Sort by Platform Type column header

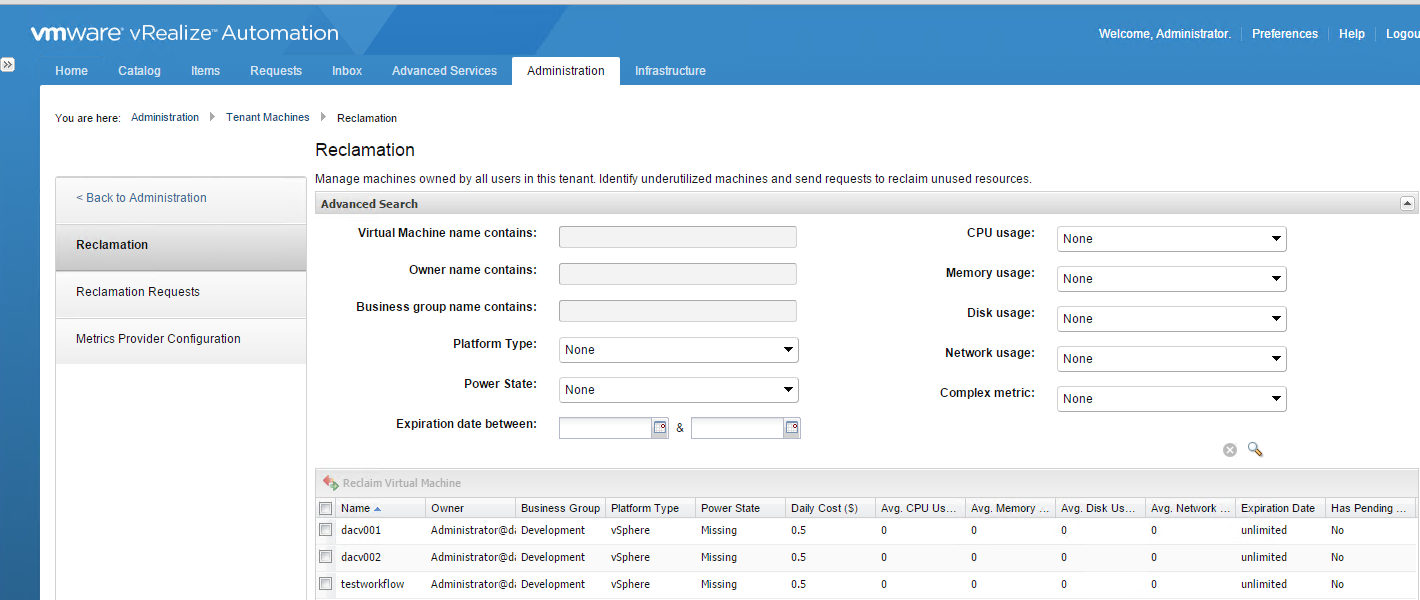[x=650, y=508]
